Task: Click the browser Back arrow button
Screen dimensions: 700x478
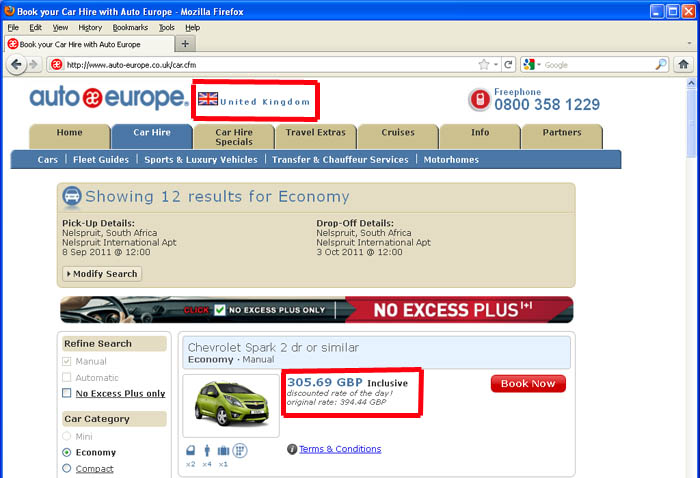Action: tap(16, 65)
